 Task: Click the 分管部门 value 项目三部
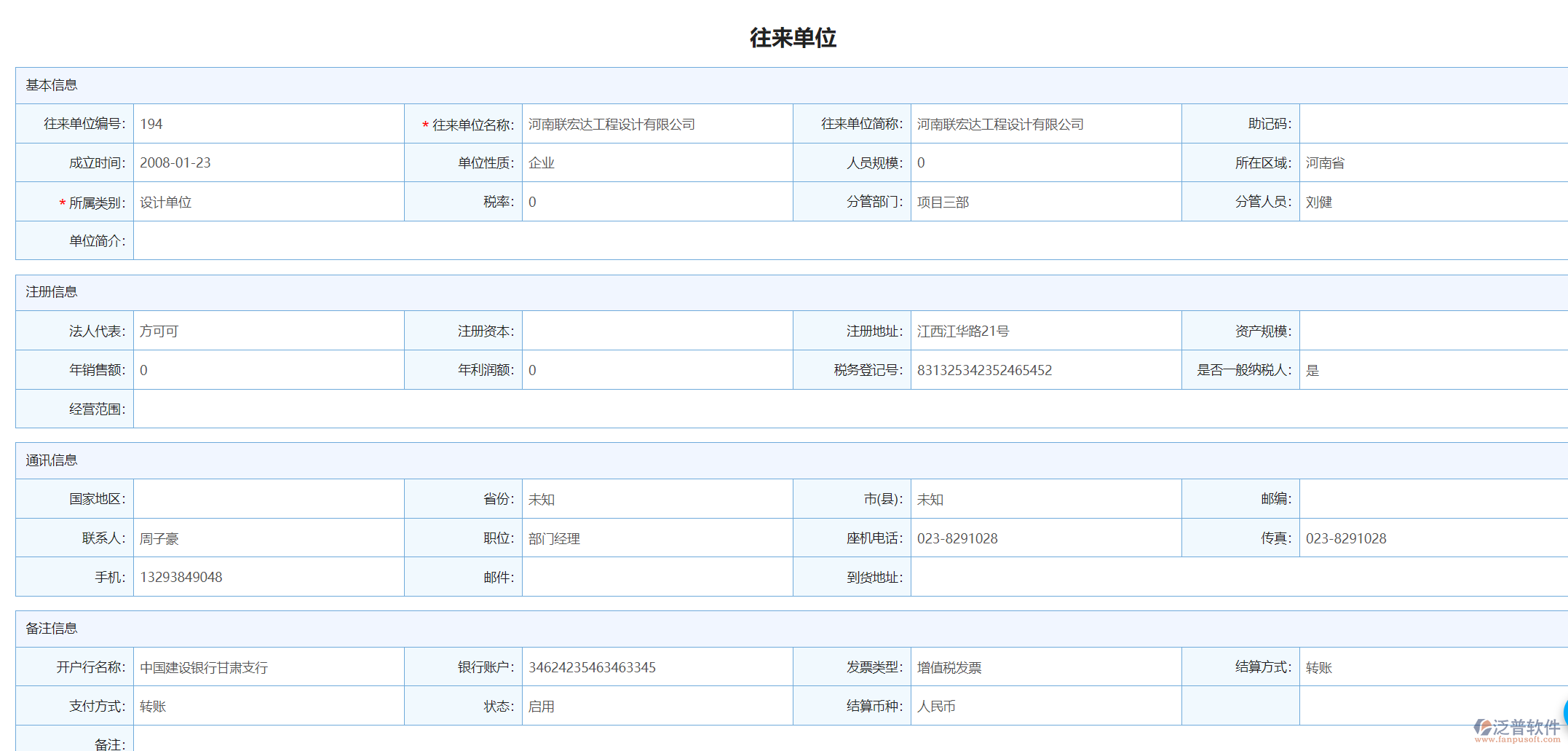(x=943, y=203)
